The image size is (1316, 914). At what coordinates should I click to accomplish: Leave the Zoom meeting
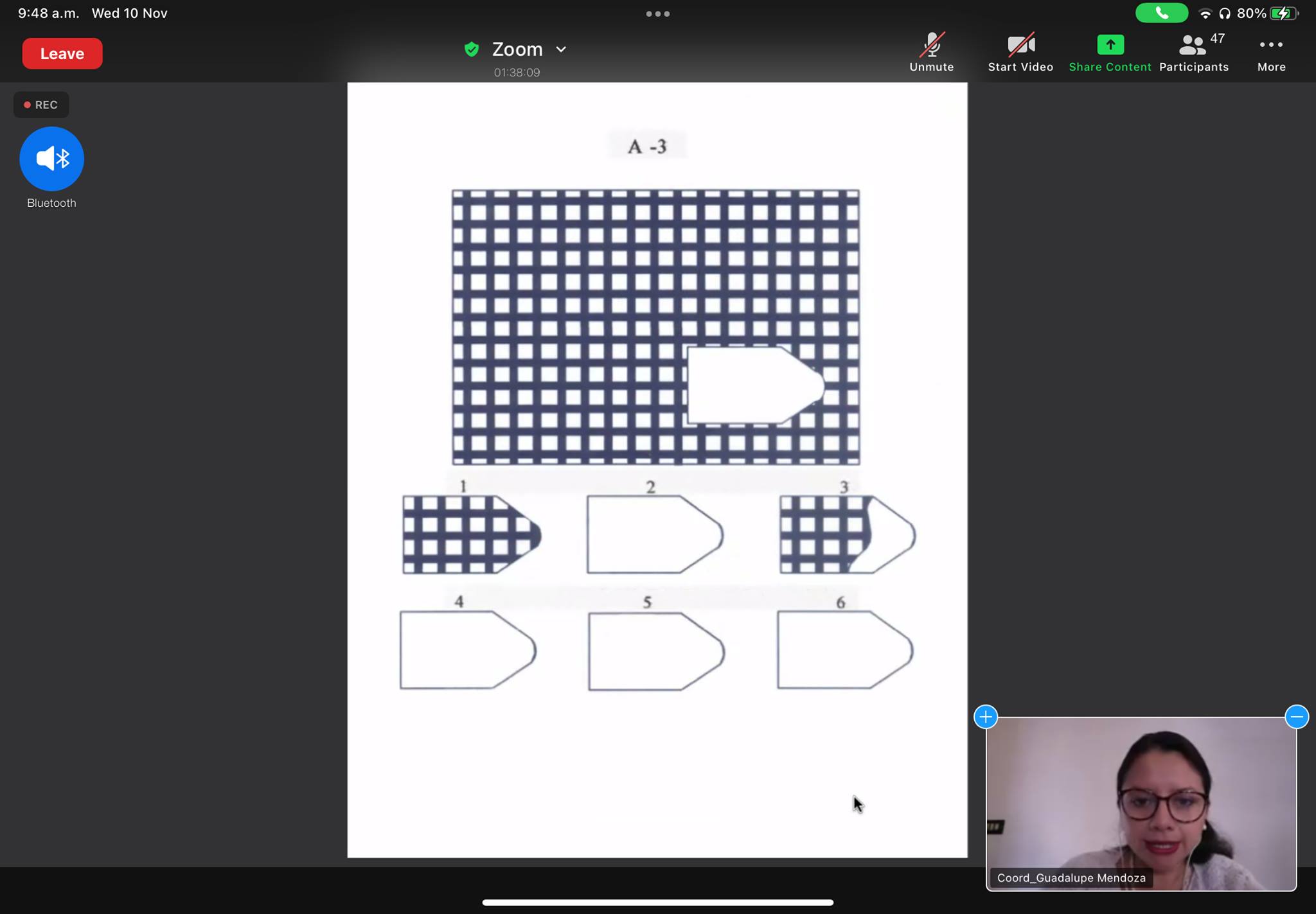click(x=62, y=53)
